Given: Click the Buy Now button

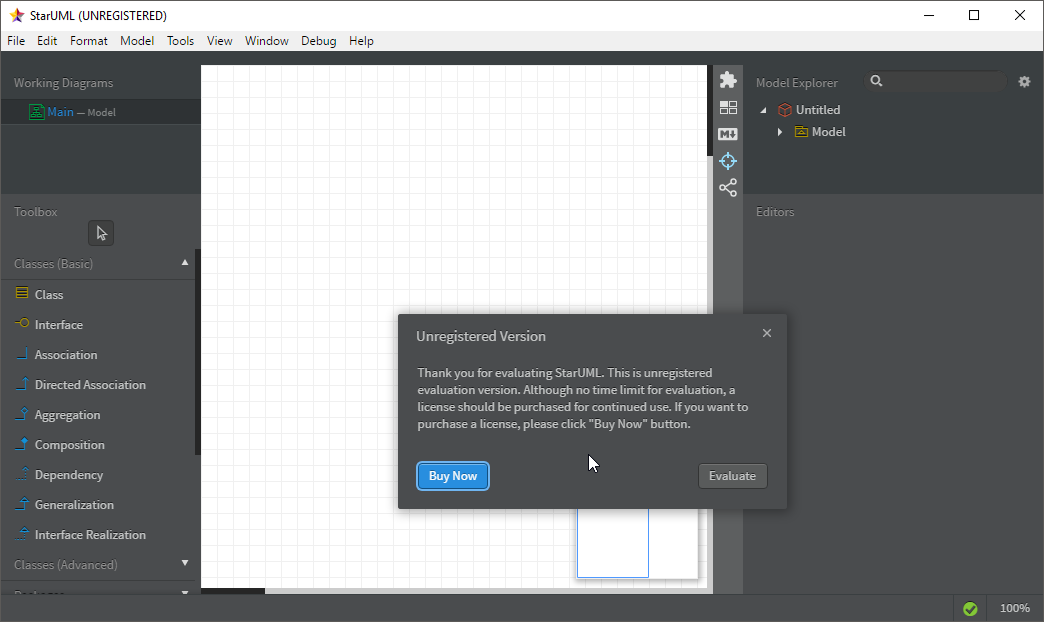Looking at the screenshot, I should pyautogui.click(x=453, y=476).
